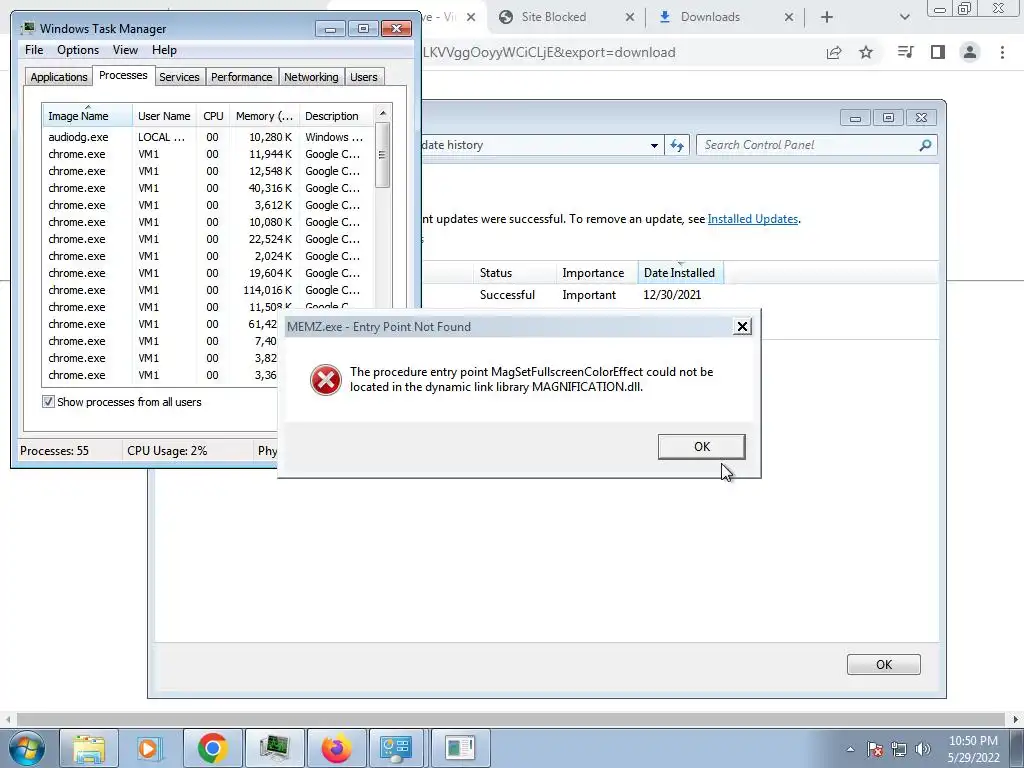The width and height of the screenshot is (1024, 768).
Task: Switch to Services tab
Action: point(179,77)
